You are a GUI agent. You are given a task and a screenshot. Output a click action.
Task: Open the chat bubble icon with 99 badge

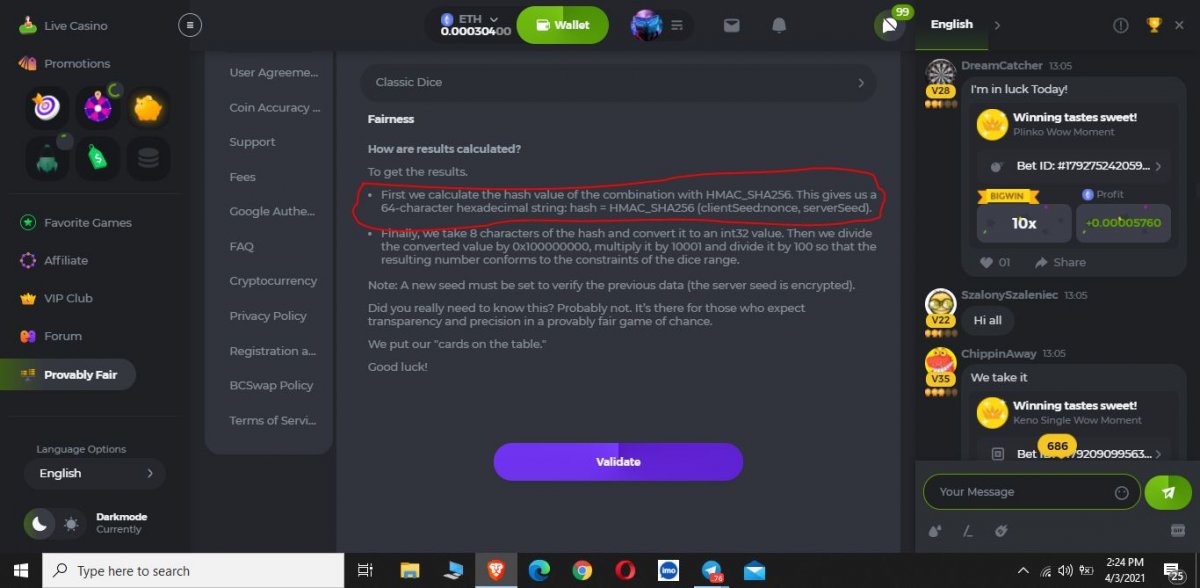pos(889,25)
